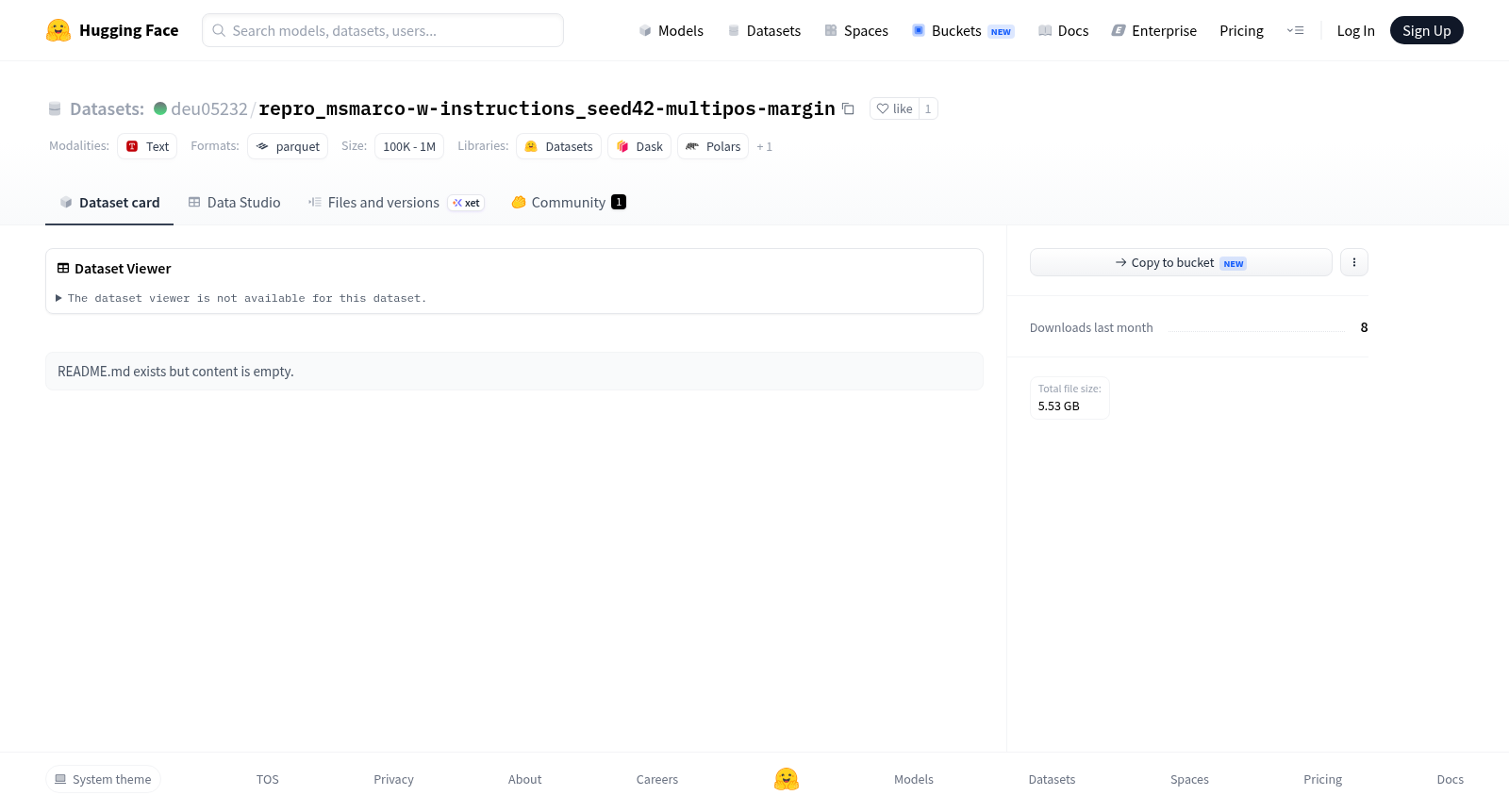Open the Datasets breadcrumb link

(107, 108)
